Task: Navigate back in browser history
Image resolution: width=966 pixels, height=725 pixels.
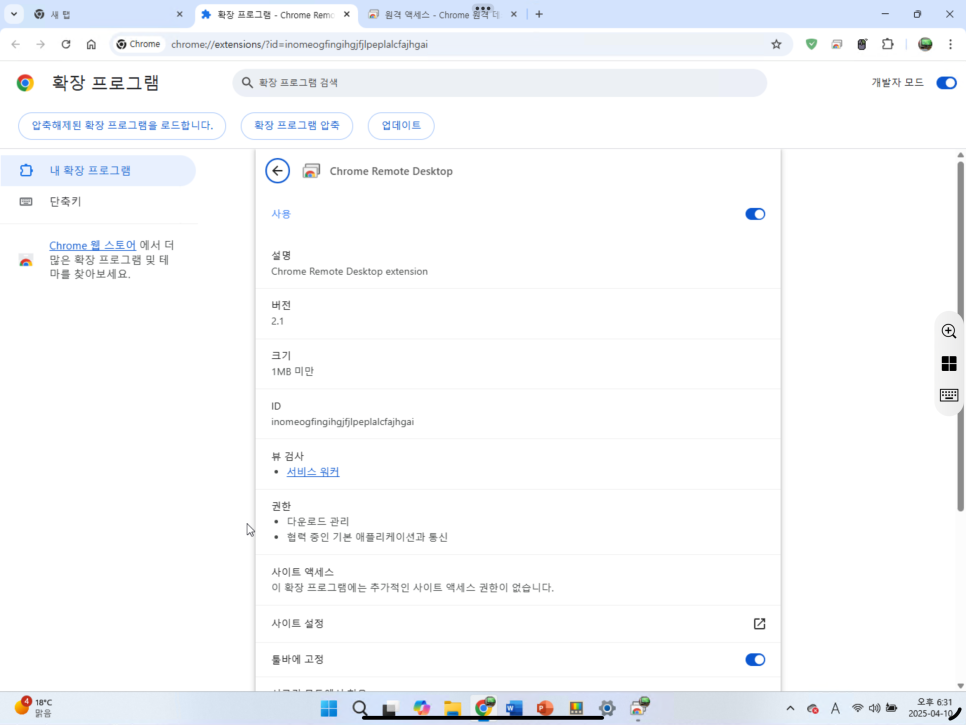Action: [15, 44]
